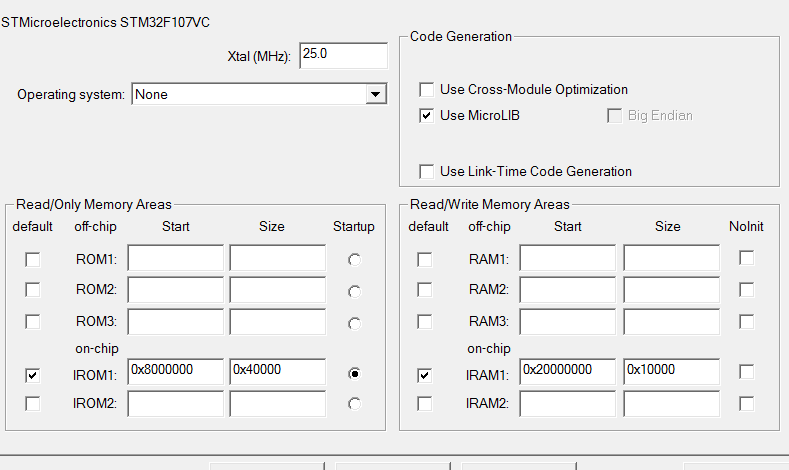This screenshot has height=470, width=789.
Task: Select IROM1 Startup radio button
Action: tap(354, 373)
